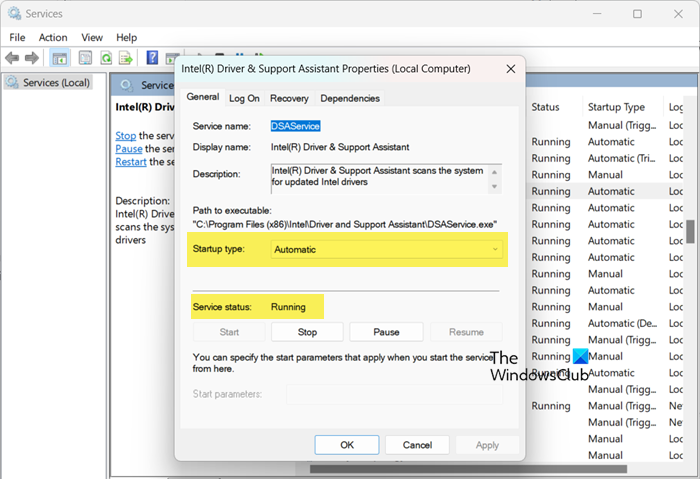Minimize the Services window
This screenshot has width=700, height=479.
click(x=596, y=14)
